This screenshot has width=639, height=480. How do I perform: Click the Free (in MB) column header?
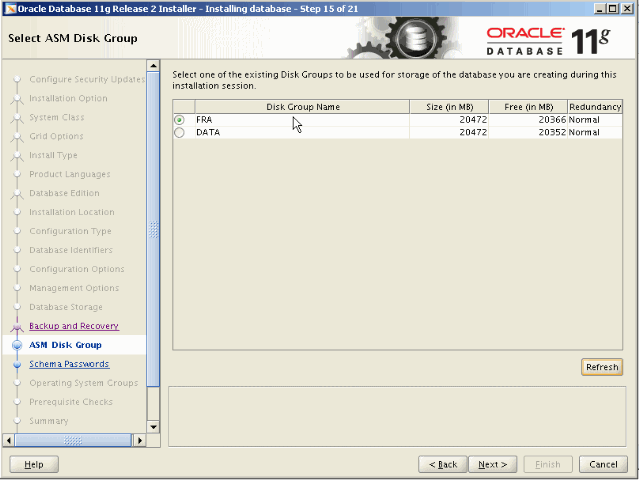point(528,107)
